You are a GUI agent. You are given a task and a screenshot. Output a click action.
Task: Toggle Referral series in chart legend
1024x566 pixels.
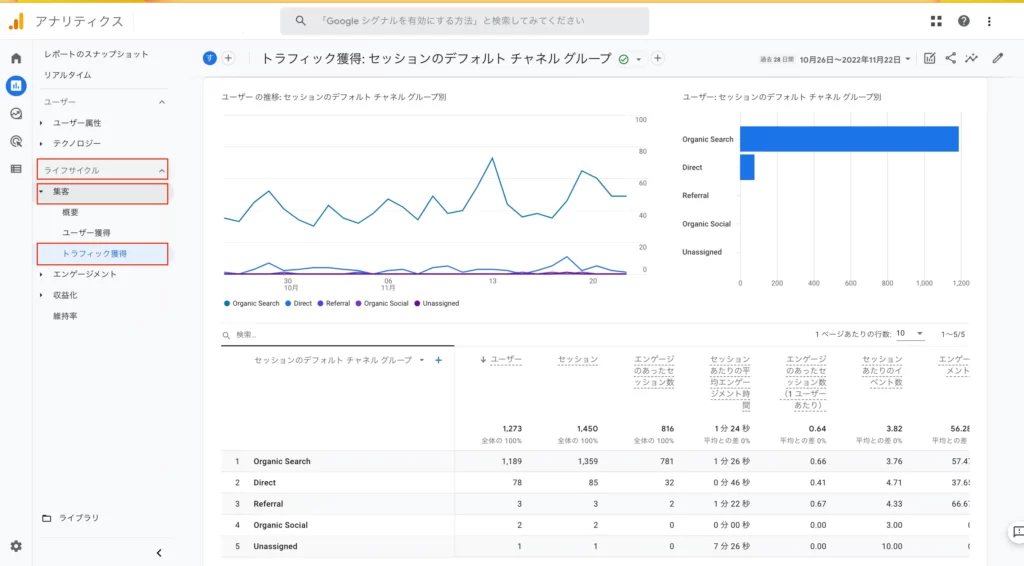[334, 304]
